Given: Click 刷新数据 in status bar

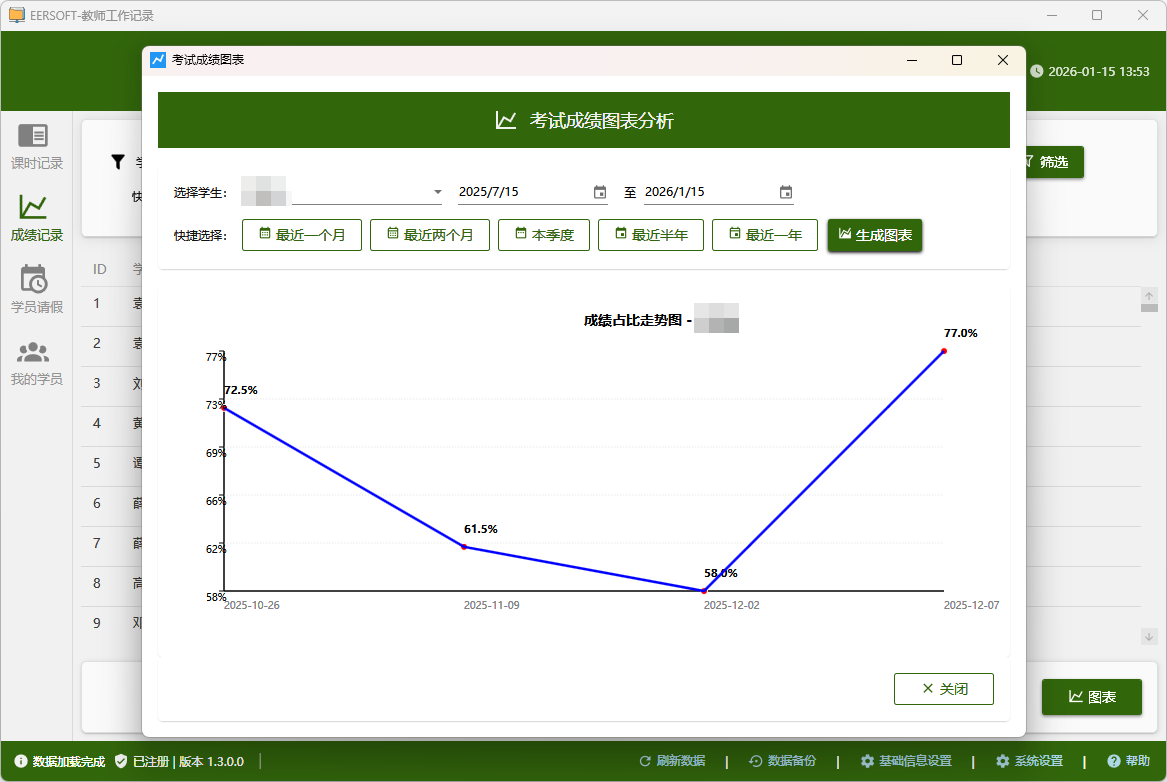Looking at the screenshot, I should click(x=672, y=761).
